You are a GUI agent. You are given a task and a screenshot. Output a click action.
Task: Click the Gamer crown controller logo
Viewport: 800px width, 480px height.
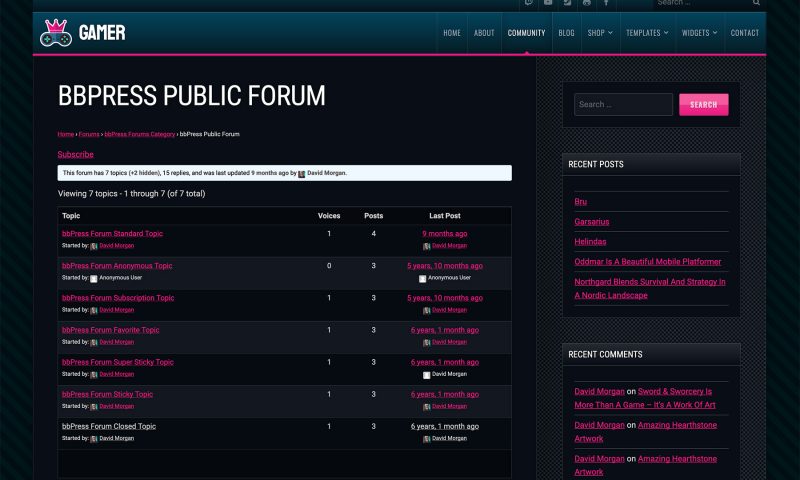(56, 33)
